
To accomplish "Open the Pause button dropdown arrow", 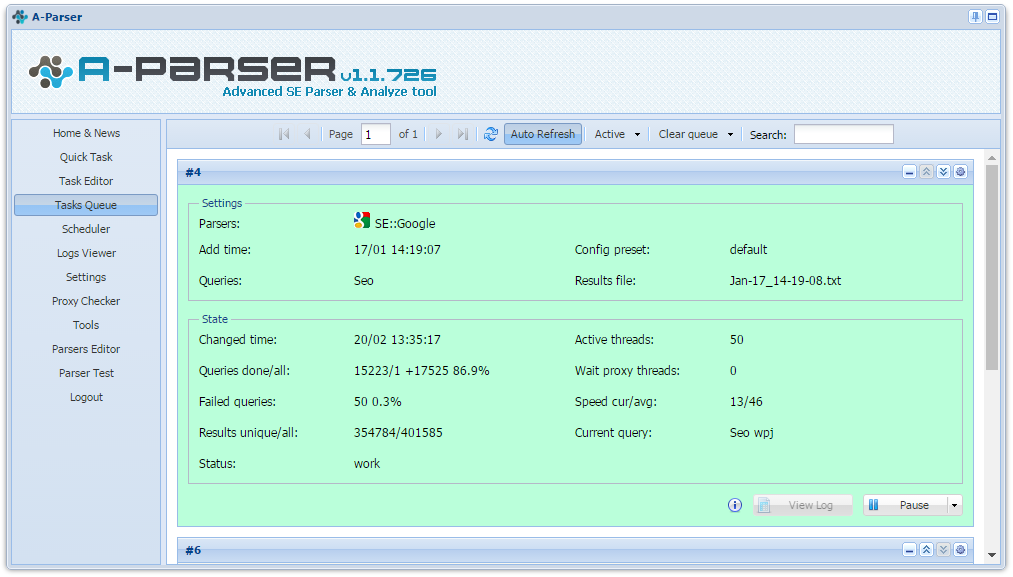I will coord(954,505).
